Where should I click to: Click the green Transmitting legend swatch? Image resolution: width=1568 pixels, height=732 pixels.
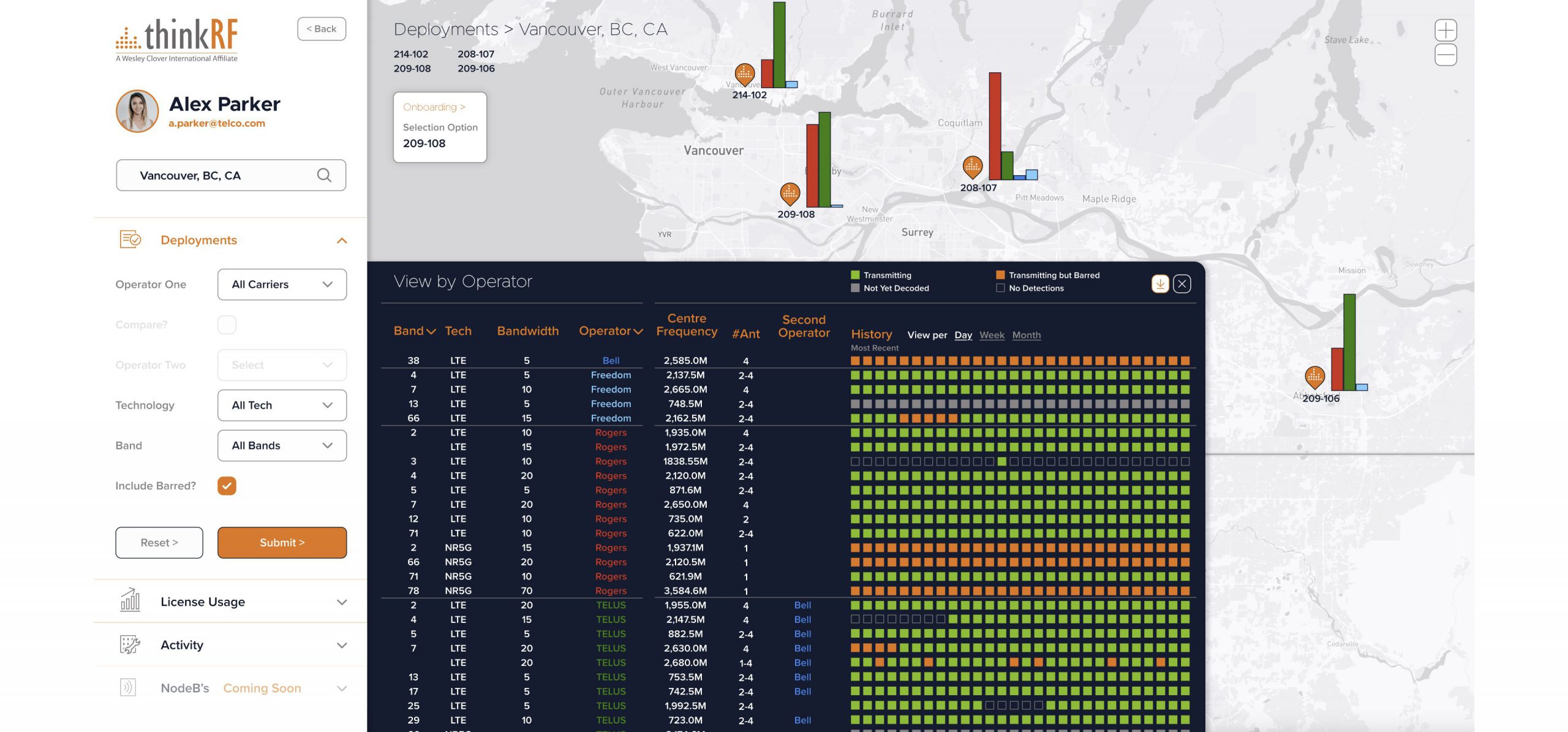pos(855,275)
